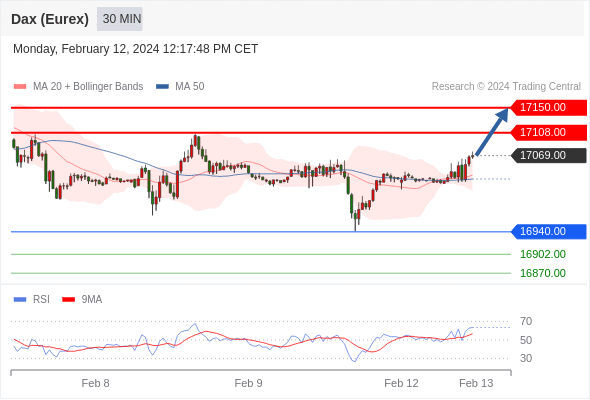Image resolution: width=590 pixels, height=400 pixels.
Task: Click the 16940.00 pivot price tag
Action: click(x=549, y=231)
